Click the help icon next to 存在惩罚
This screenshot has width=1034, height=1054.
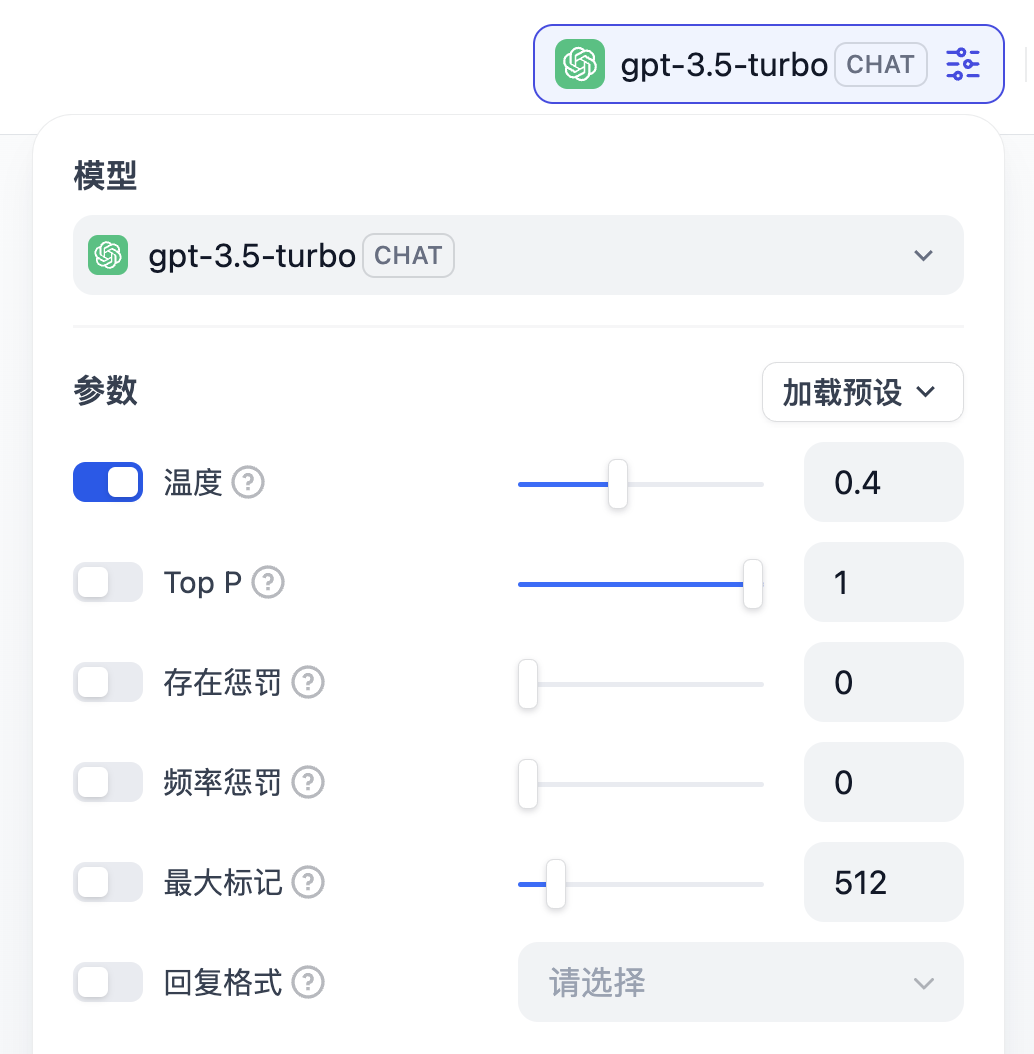[308, 683]
